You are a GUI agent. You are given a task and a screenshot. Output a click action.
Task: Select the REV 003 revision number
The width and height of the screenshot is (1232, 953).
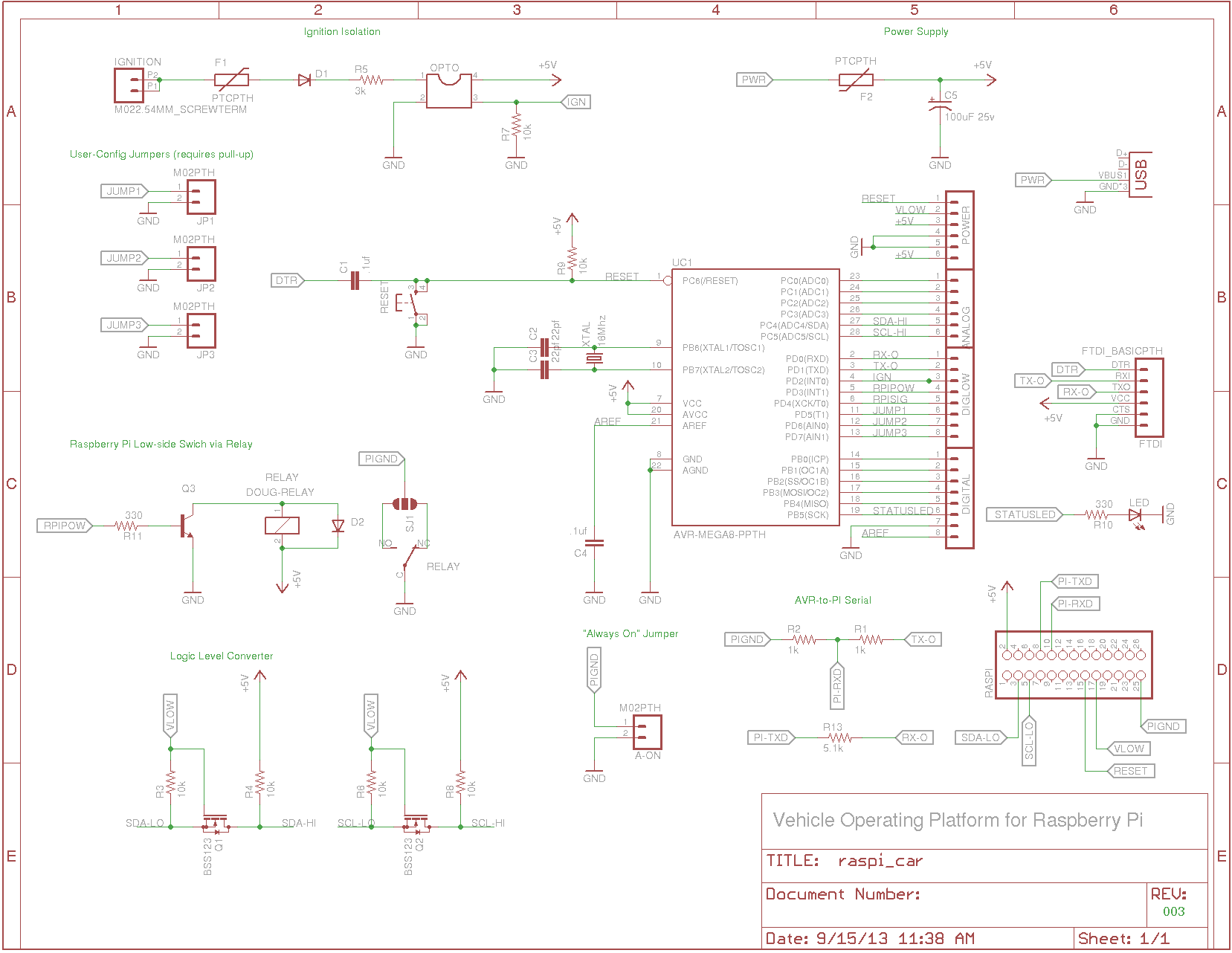click(1173, 911)
